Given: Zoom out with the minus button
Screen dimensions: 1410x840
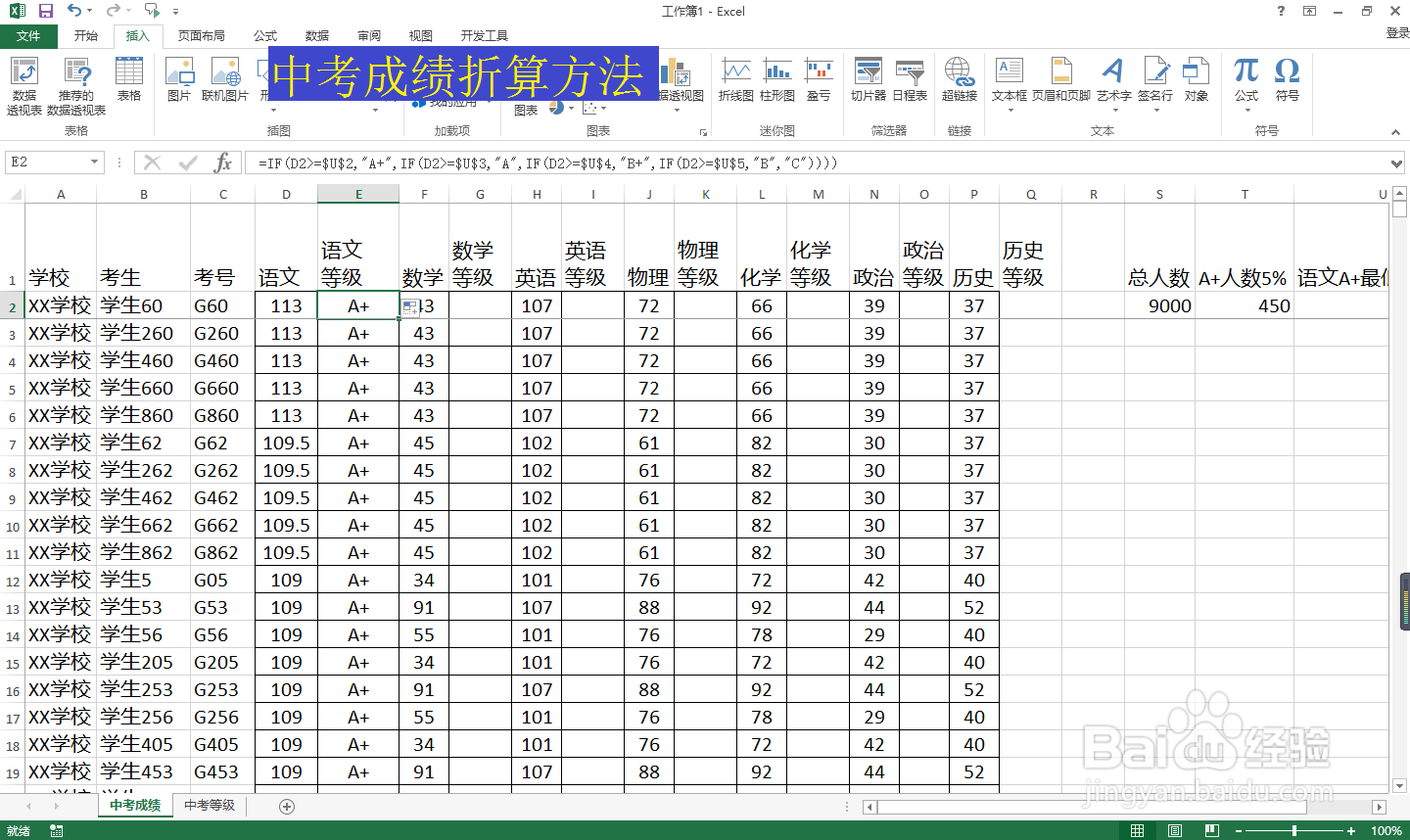Looking at the screenshot, I should [x=1237, y=831].
